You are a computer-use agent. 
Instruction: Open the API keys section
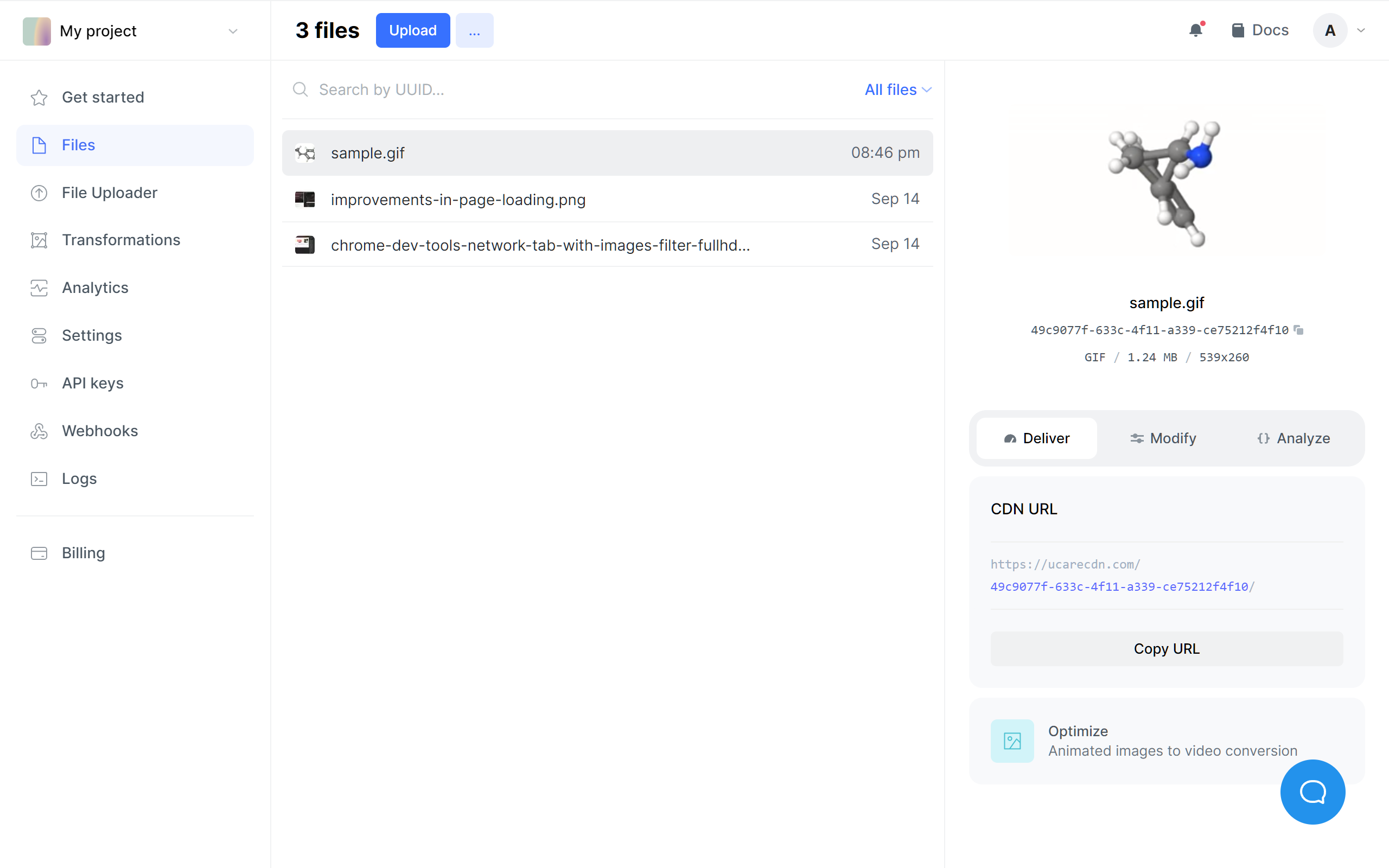(92, 383)
